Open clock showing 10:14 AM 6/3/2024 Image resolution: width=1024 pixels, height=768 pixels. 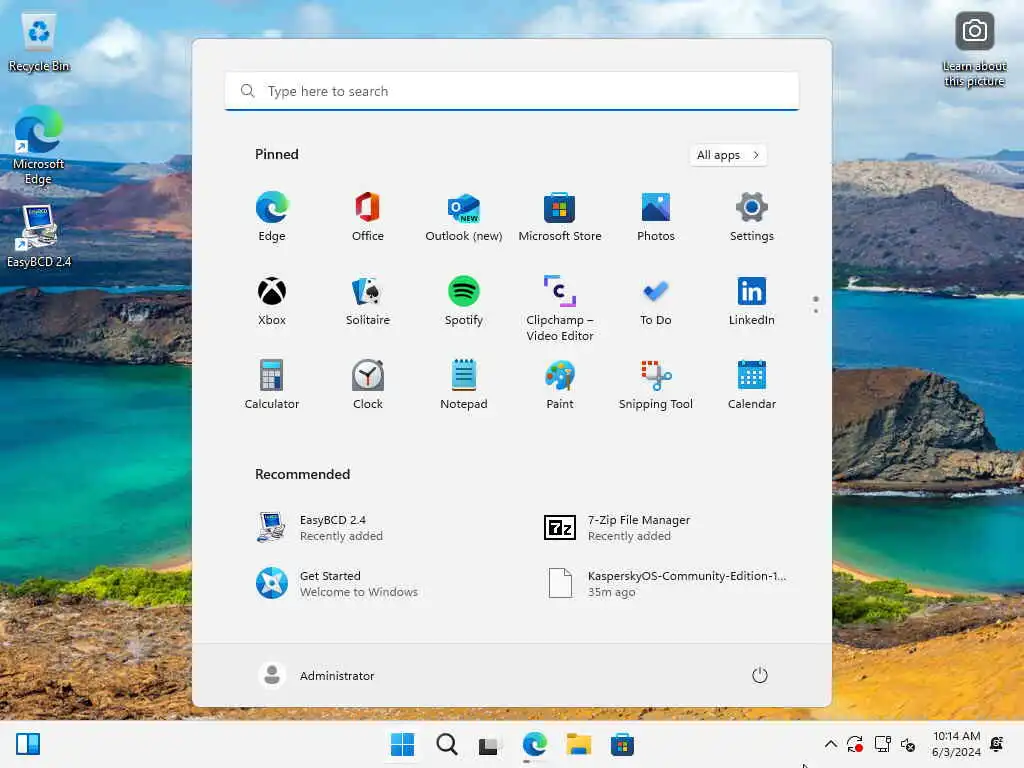(x=956, y=744)
